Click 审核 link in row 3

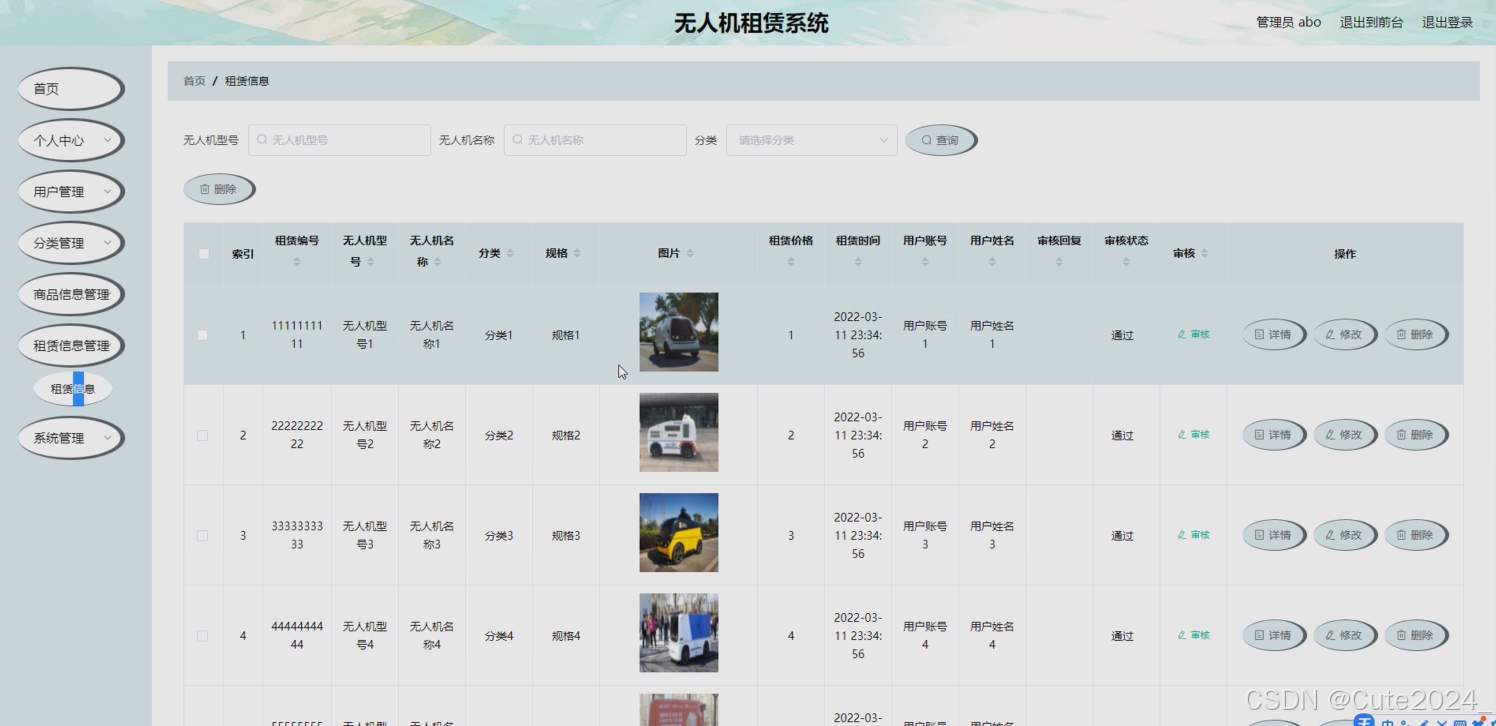[1194, 535]
